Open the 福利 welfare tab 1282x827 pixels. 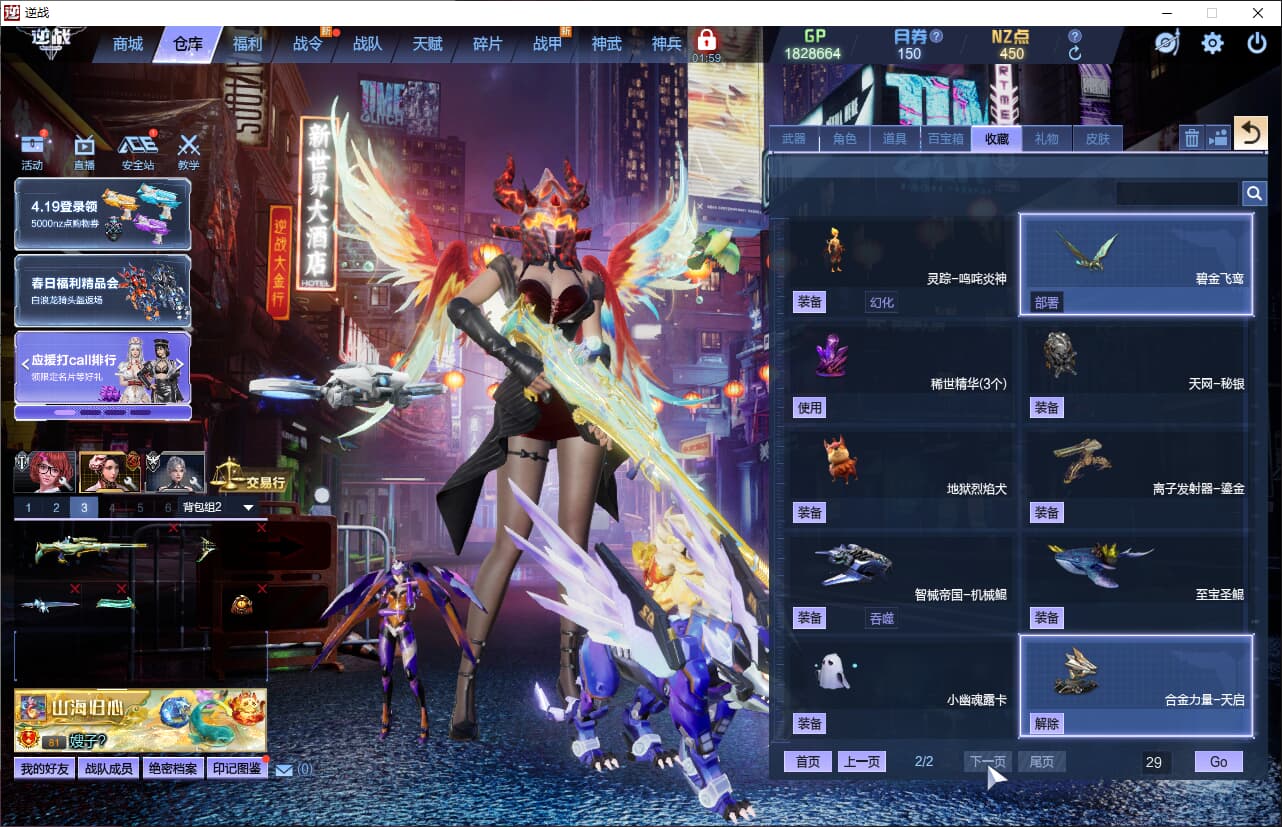click(x=247, y=44)
